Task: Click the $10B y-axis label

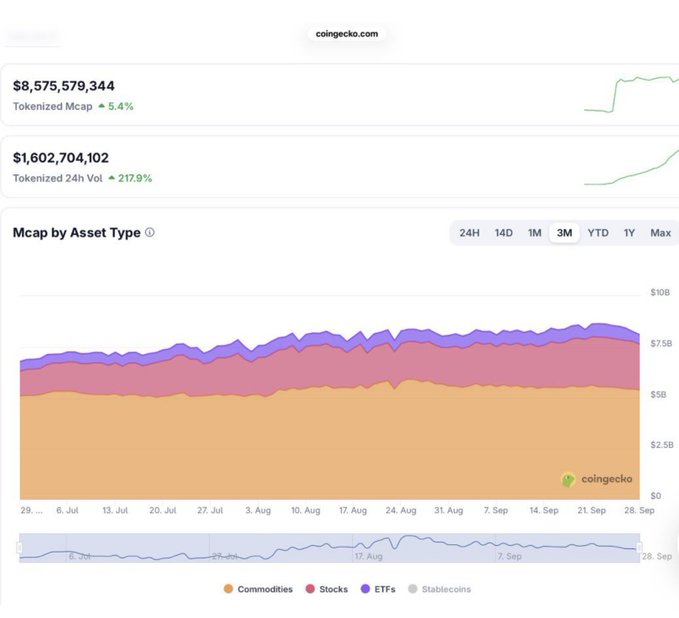Action: 660,292
